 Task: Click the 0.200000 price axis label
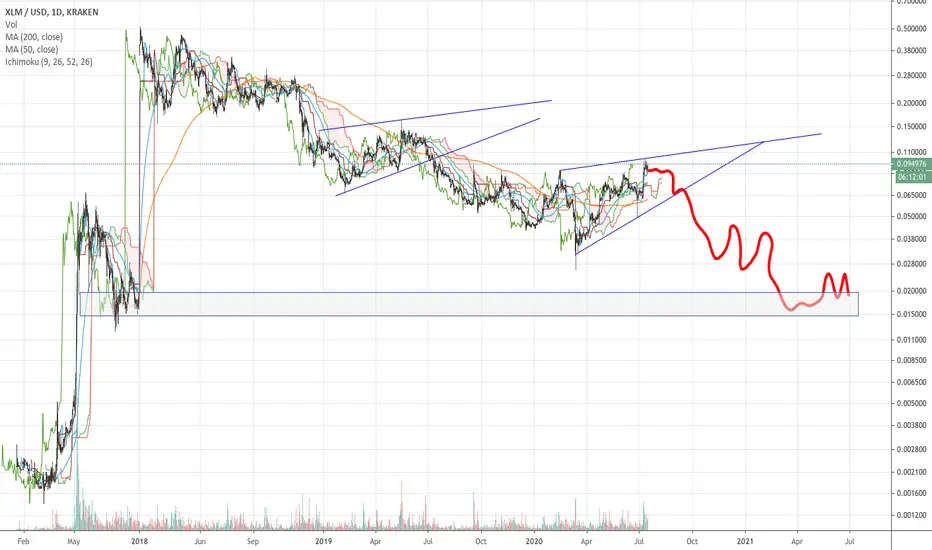[x=912, y=103]
